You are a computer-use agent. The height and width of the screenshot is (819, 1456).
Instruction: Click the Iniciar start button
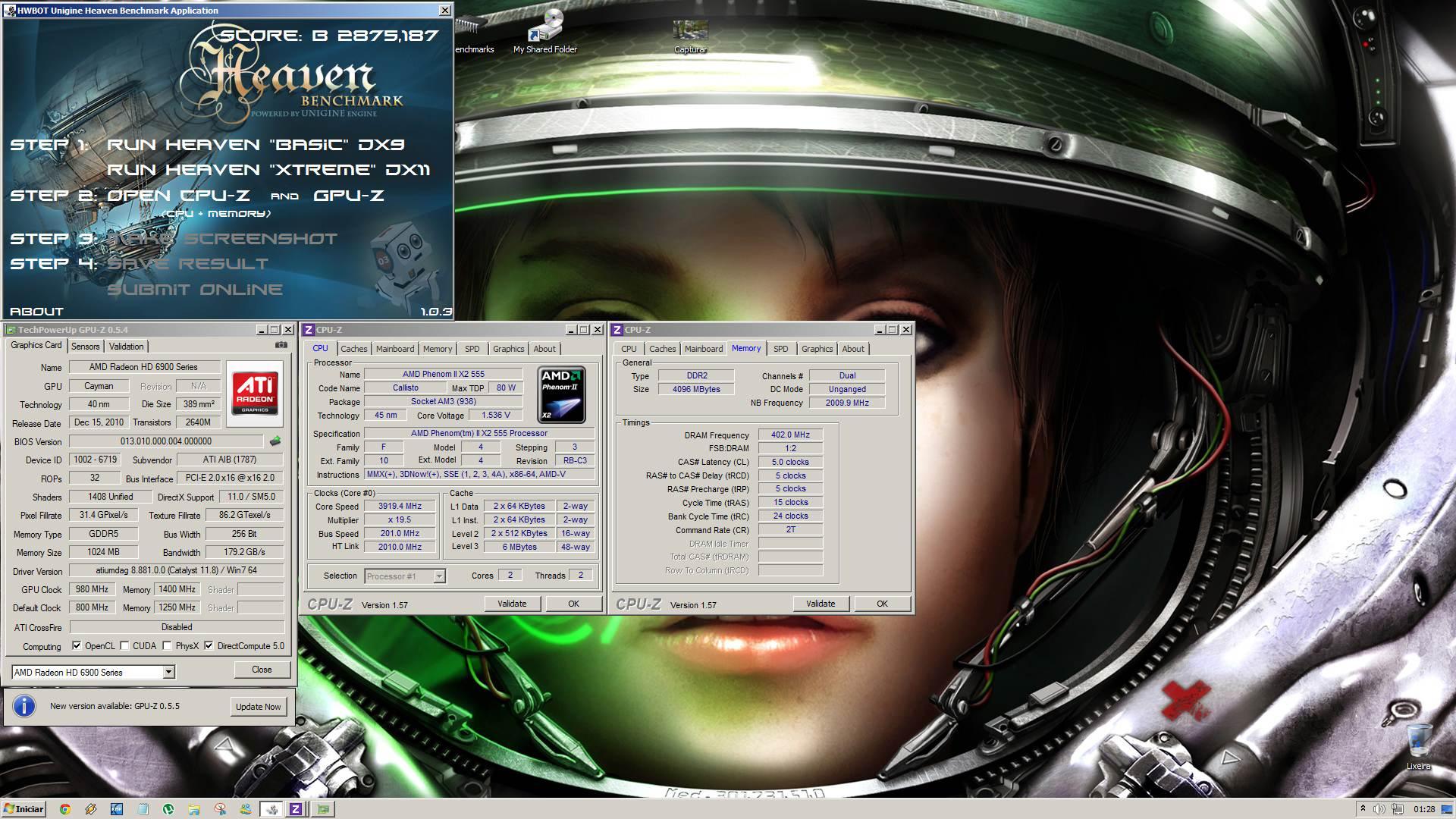pyautogui.click(x=24, y=809)
